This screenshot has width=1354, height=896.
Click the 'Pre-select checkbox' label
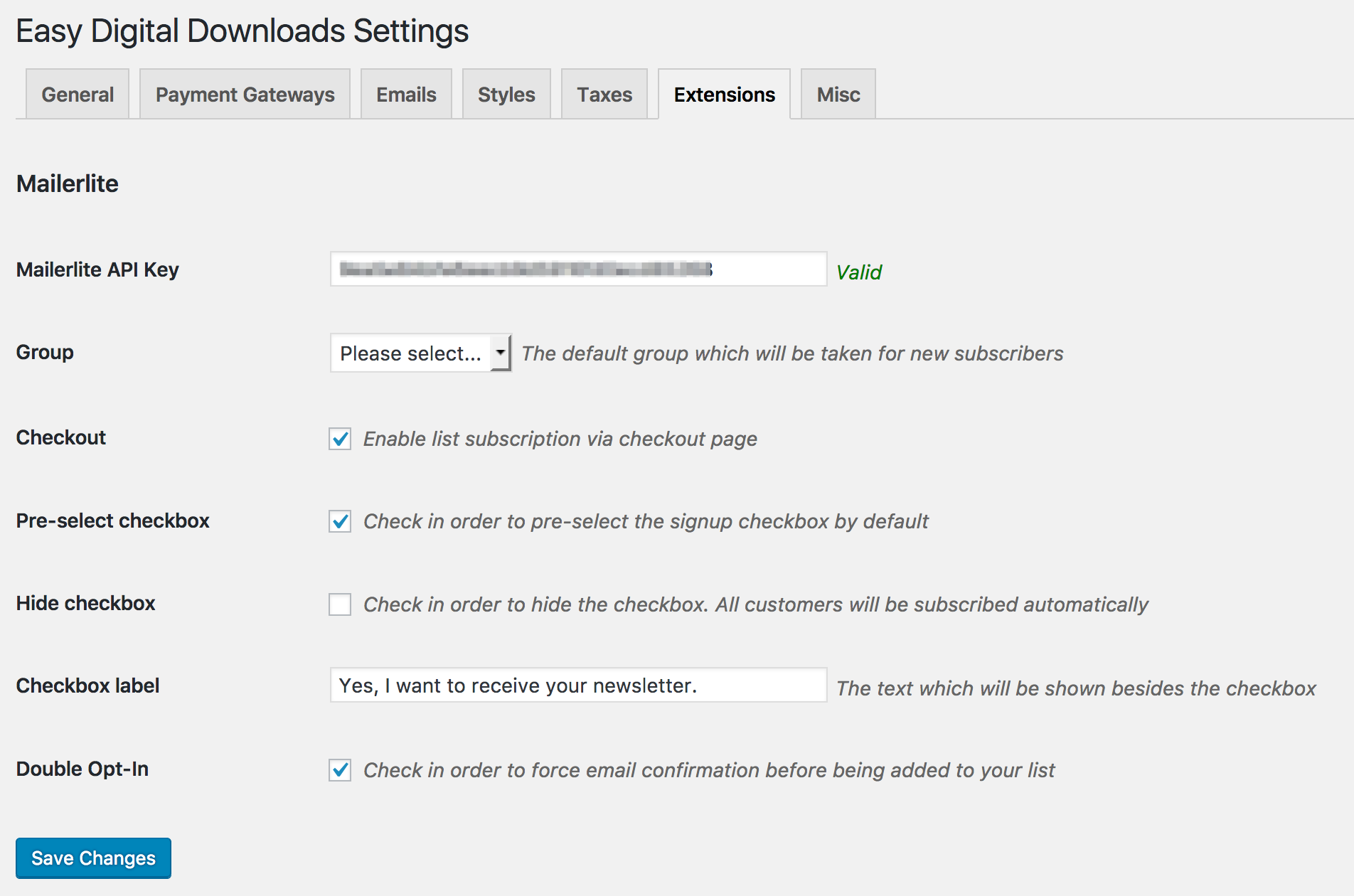pyautogui.click(x=112, y=521)
